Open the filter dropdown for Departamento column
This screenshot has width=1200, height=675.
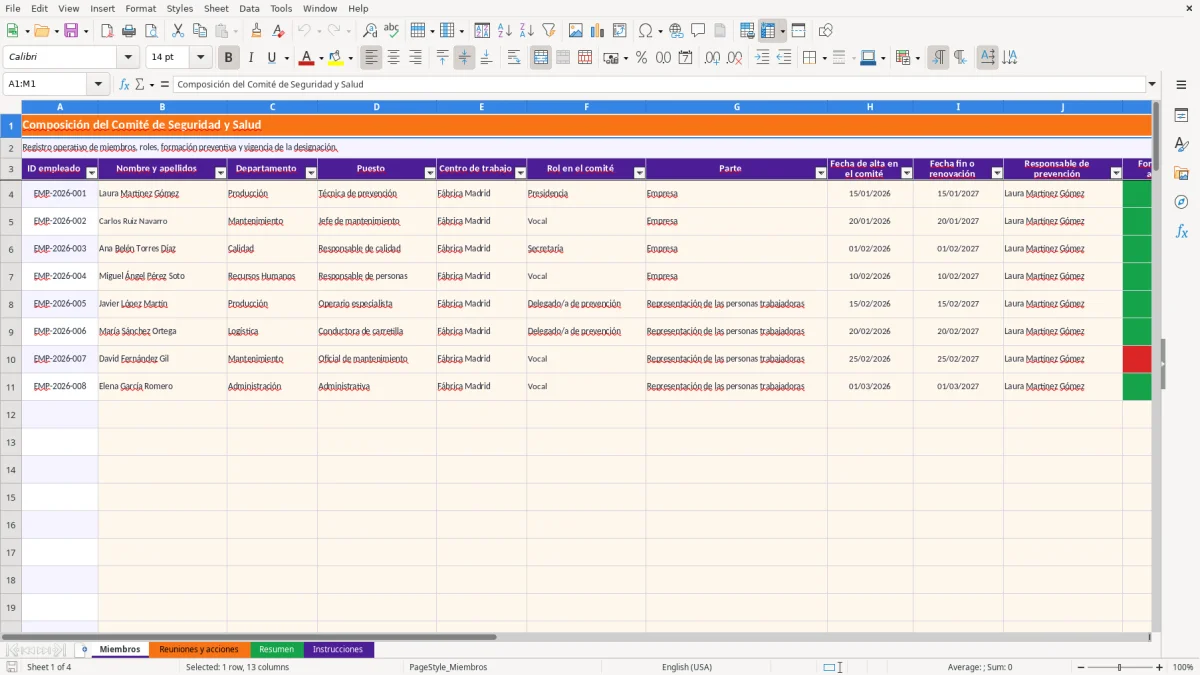click(310, 173)
